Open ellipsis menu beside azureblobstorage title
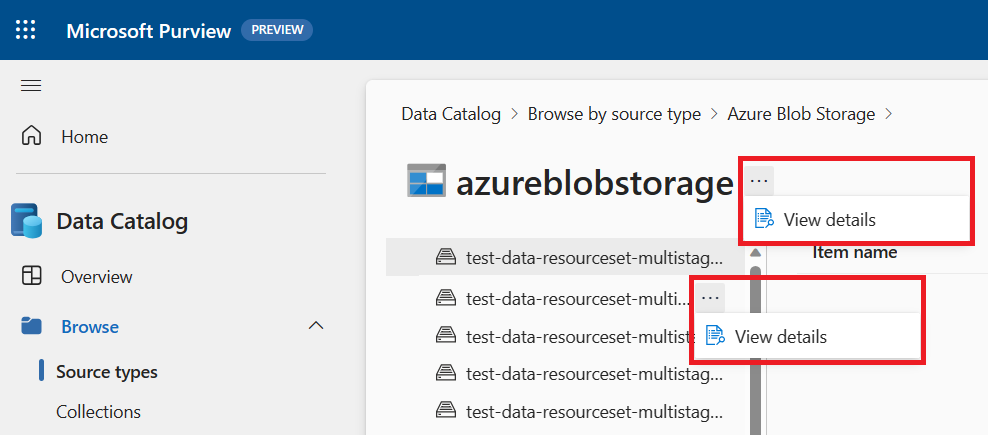The width and height of the screenshot is (988, 435). click(x=759, y=181)
